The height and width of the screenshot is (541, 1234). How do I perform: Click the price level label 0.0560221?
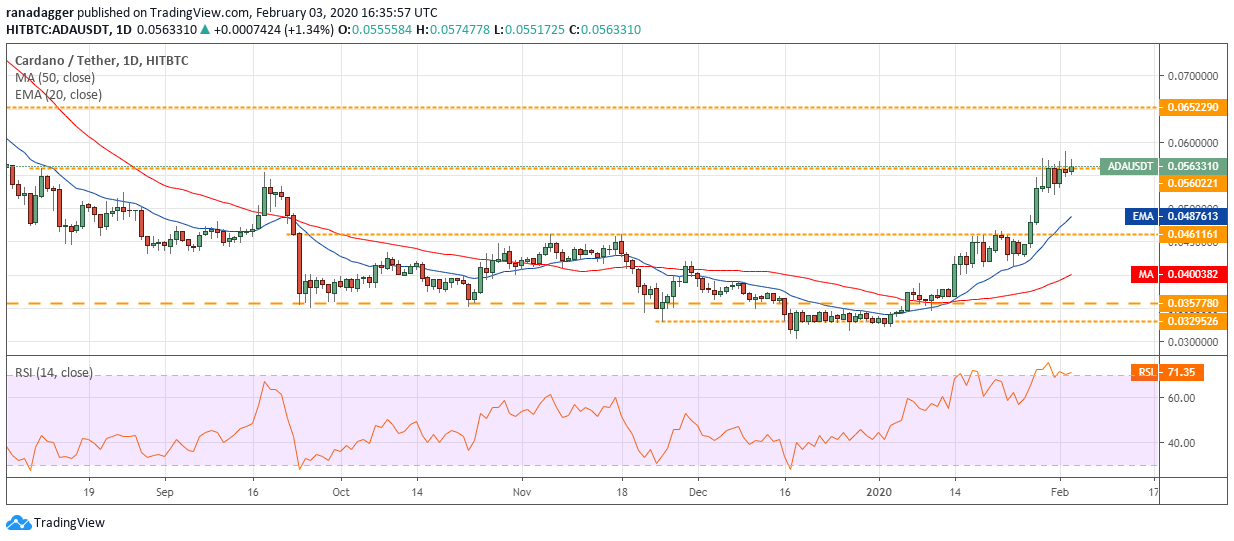click(x=1192, y=183)
